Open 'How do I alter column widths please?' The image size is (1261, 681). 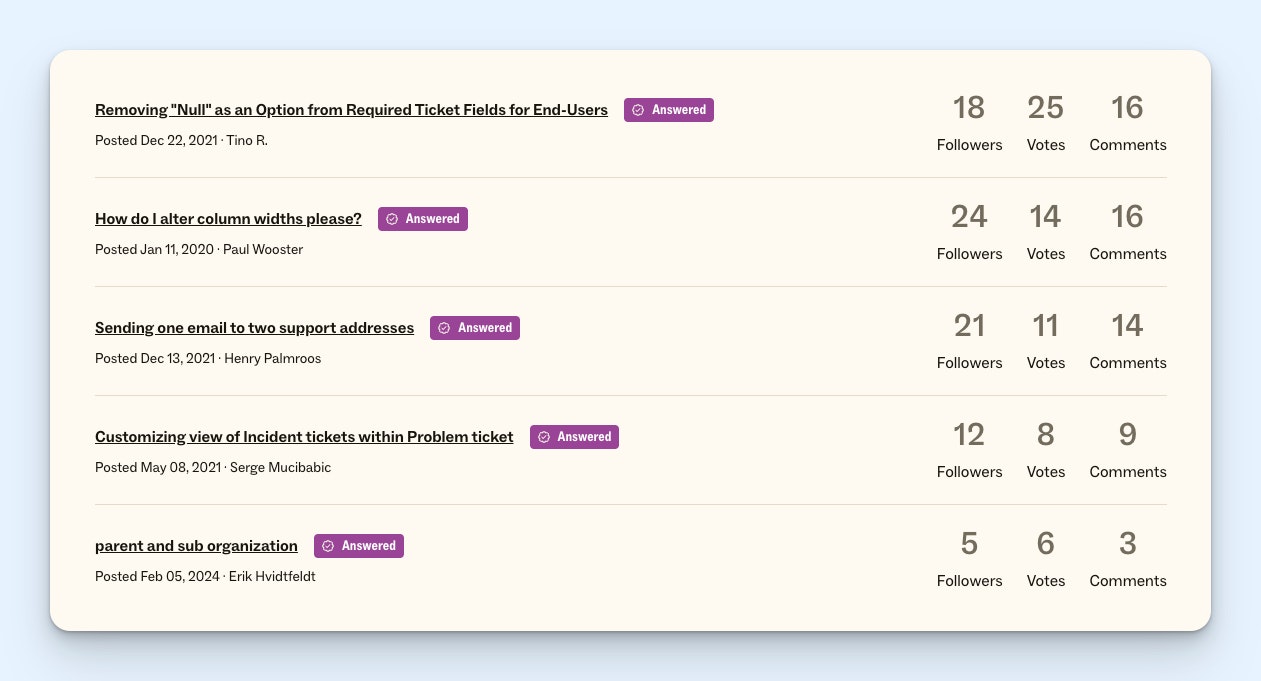[228, 218]
